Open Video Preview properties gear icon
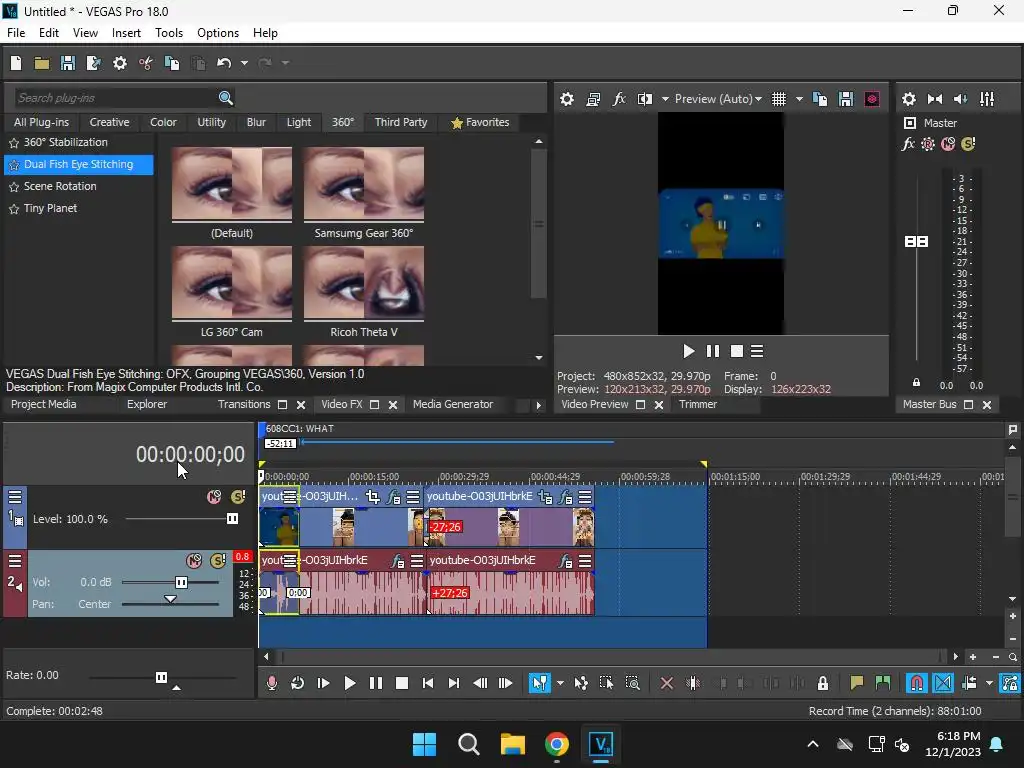This screenshot has height=768, width=1024. (567, 99)
